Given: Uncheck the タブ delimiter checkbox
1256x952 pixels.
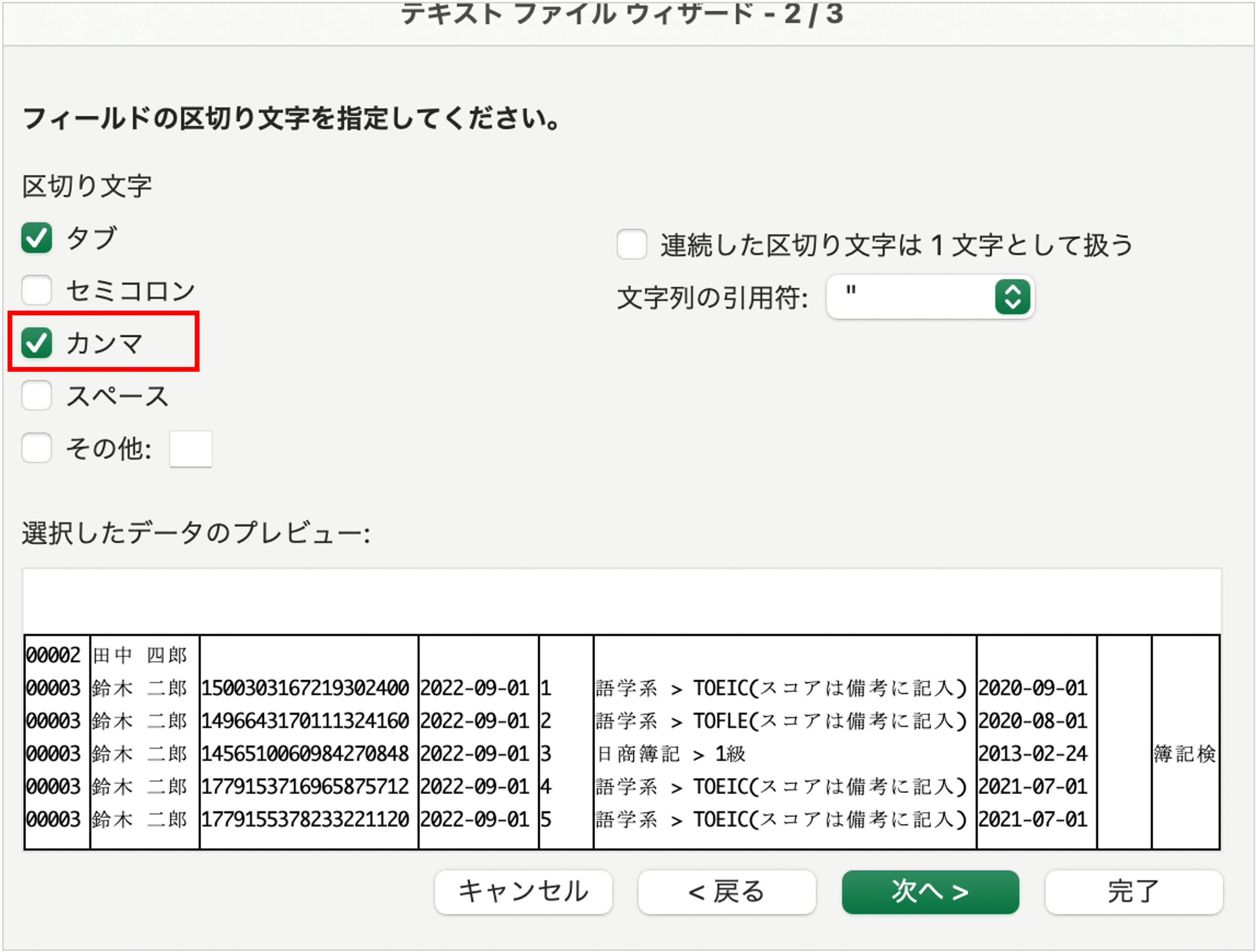Looking at the screenshot, I should pos(36,238).
